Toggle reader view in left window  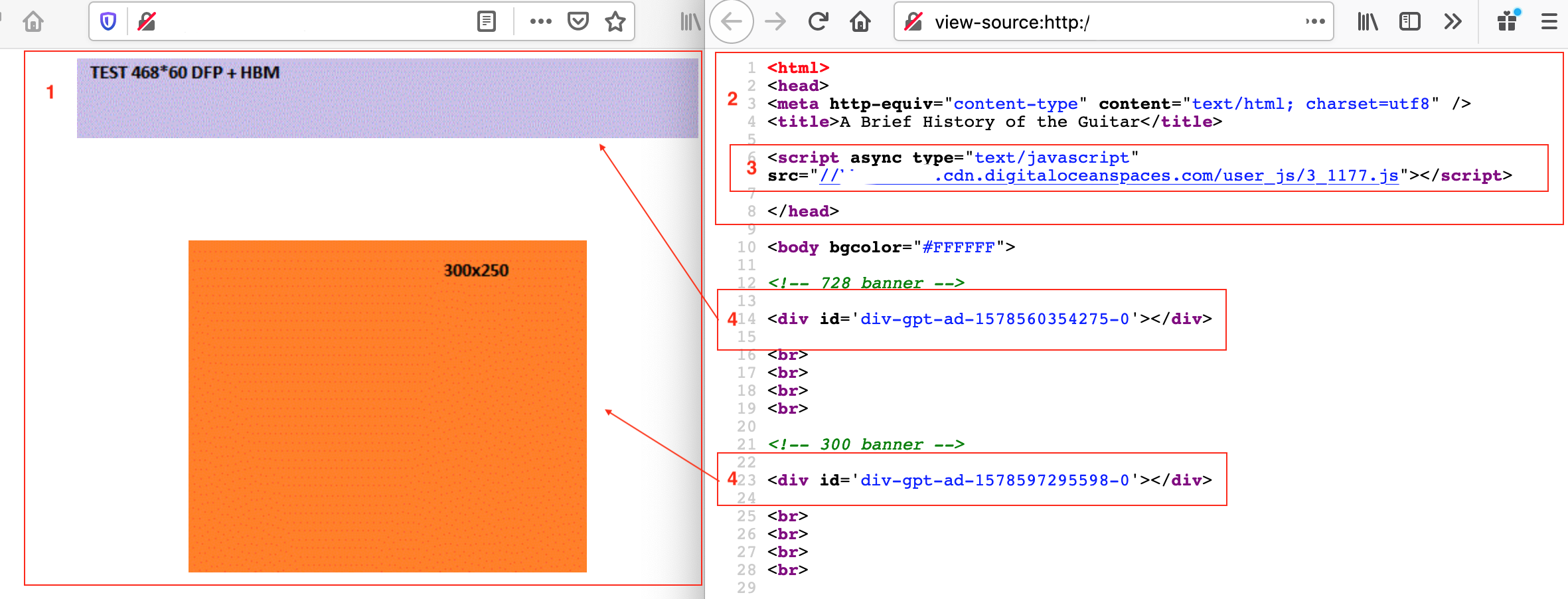(486, 22)
